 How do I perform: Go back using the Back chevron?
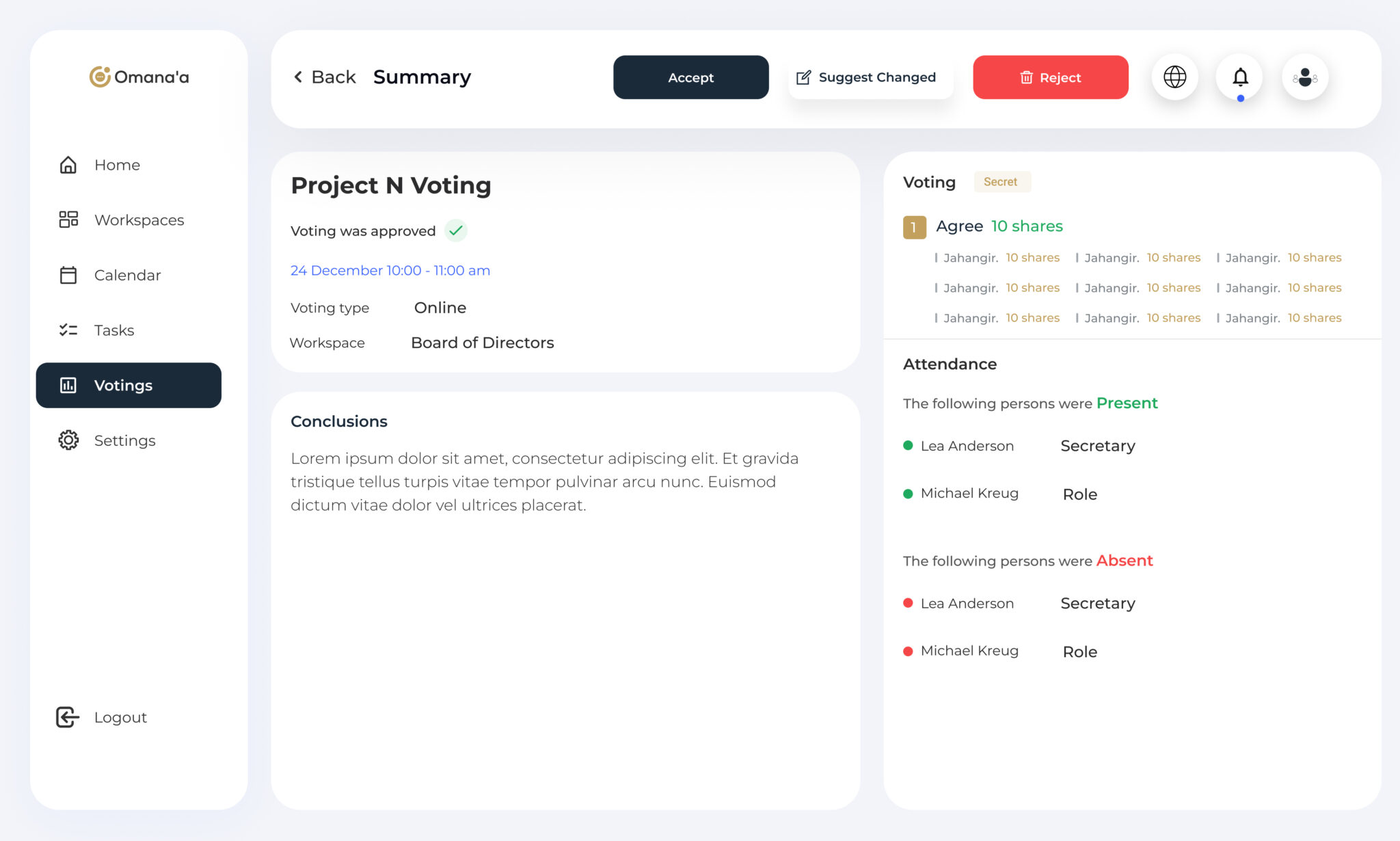pos(298,77)
